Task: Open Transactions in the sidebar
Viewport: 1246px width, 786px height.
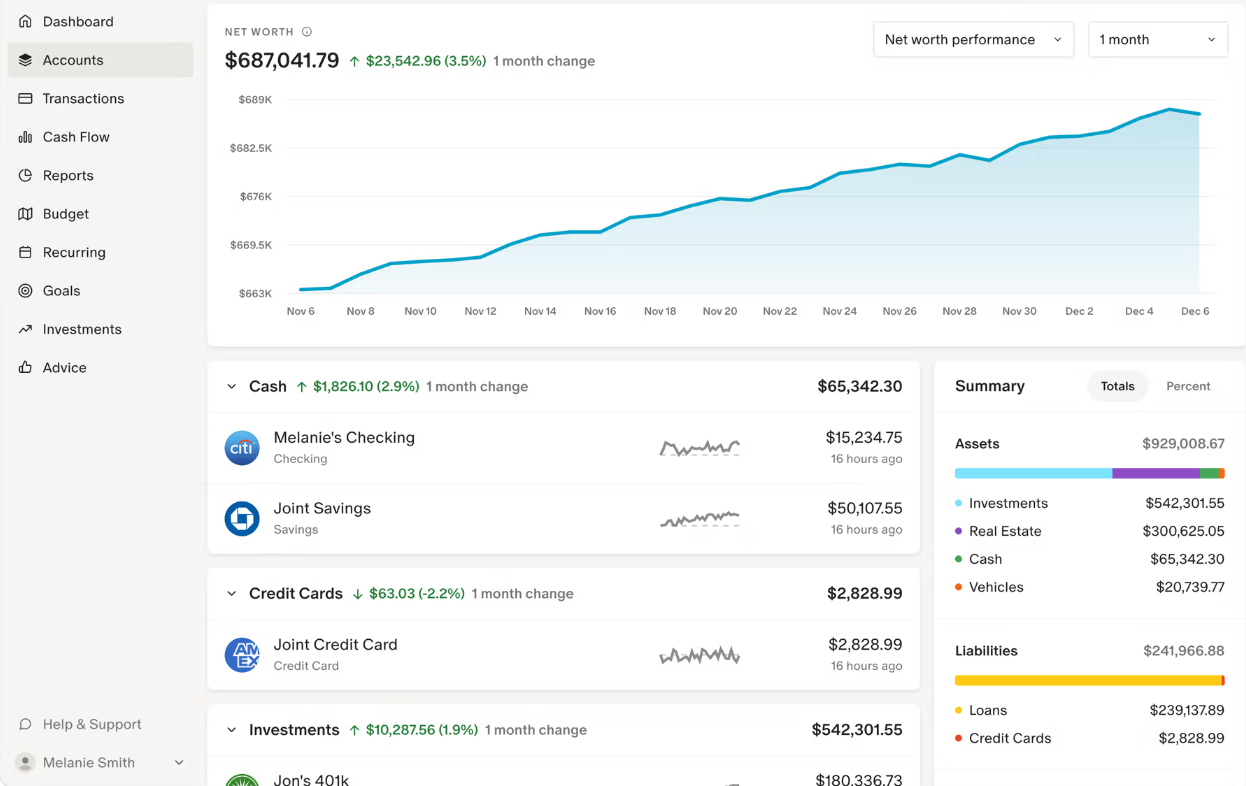Action: [x=83, y=98]
